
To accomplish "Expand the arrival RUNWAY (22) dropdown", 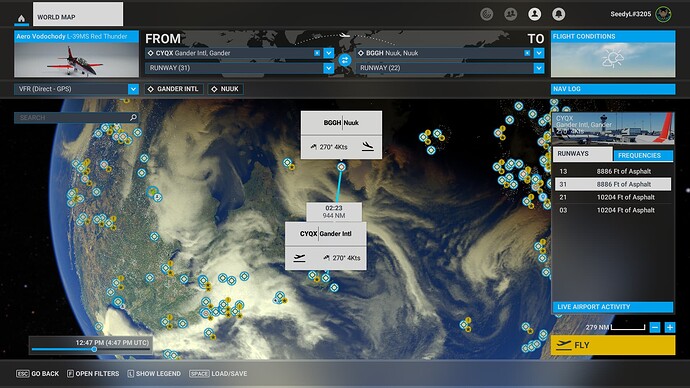I will pyautogui.click(x=539, y=68).
